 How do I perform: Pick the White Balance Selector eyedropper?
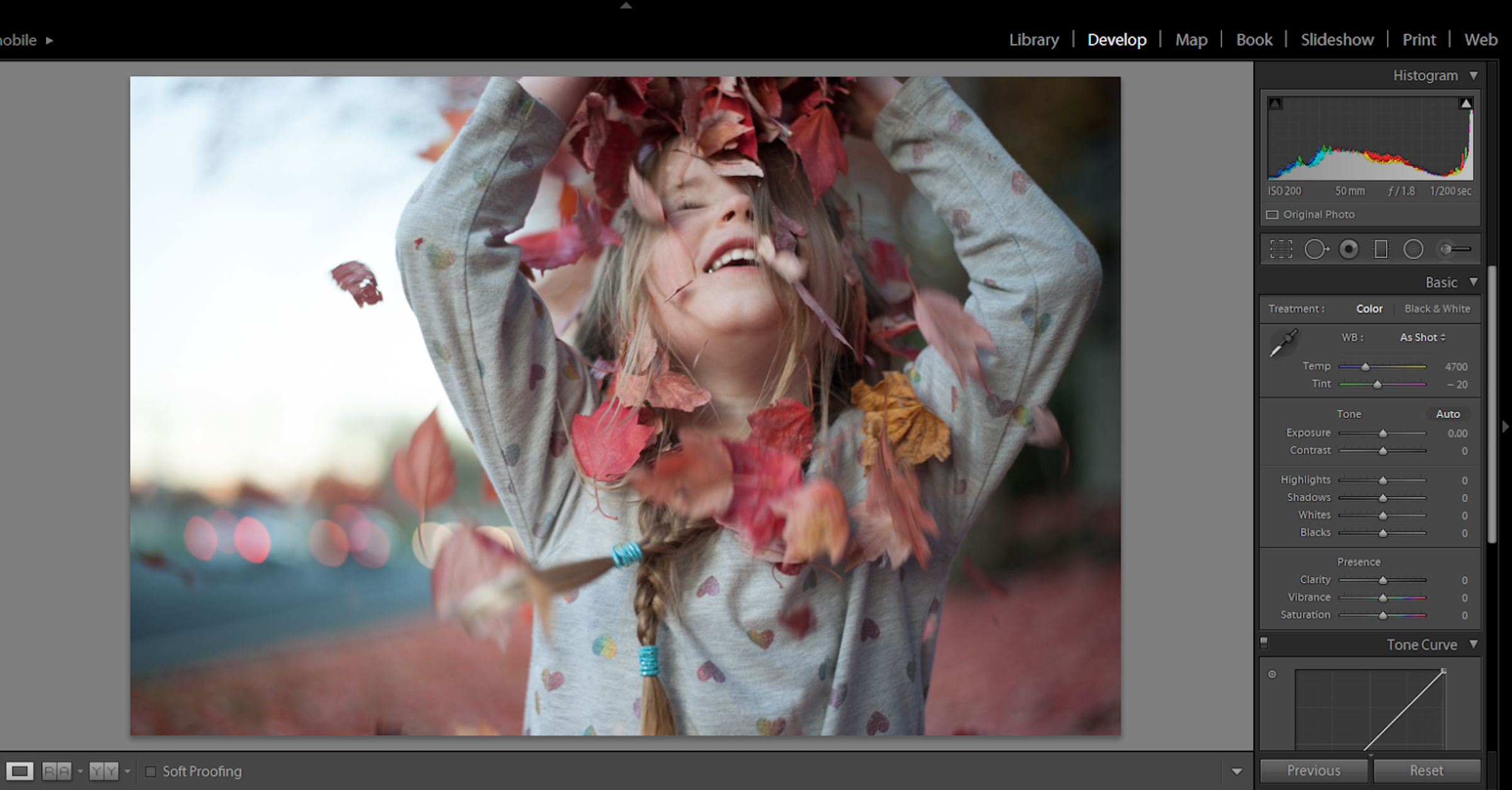click(1283, 343)
